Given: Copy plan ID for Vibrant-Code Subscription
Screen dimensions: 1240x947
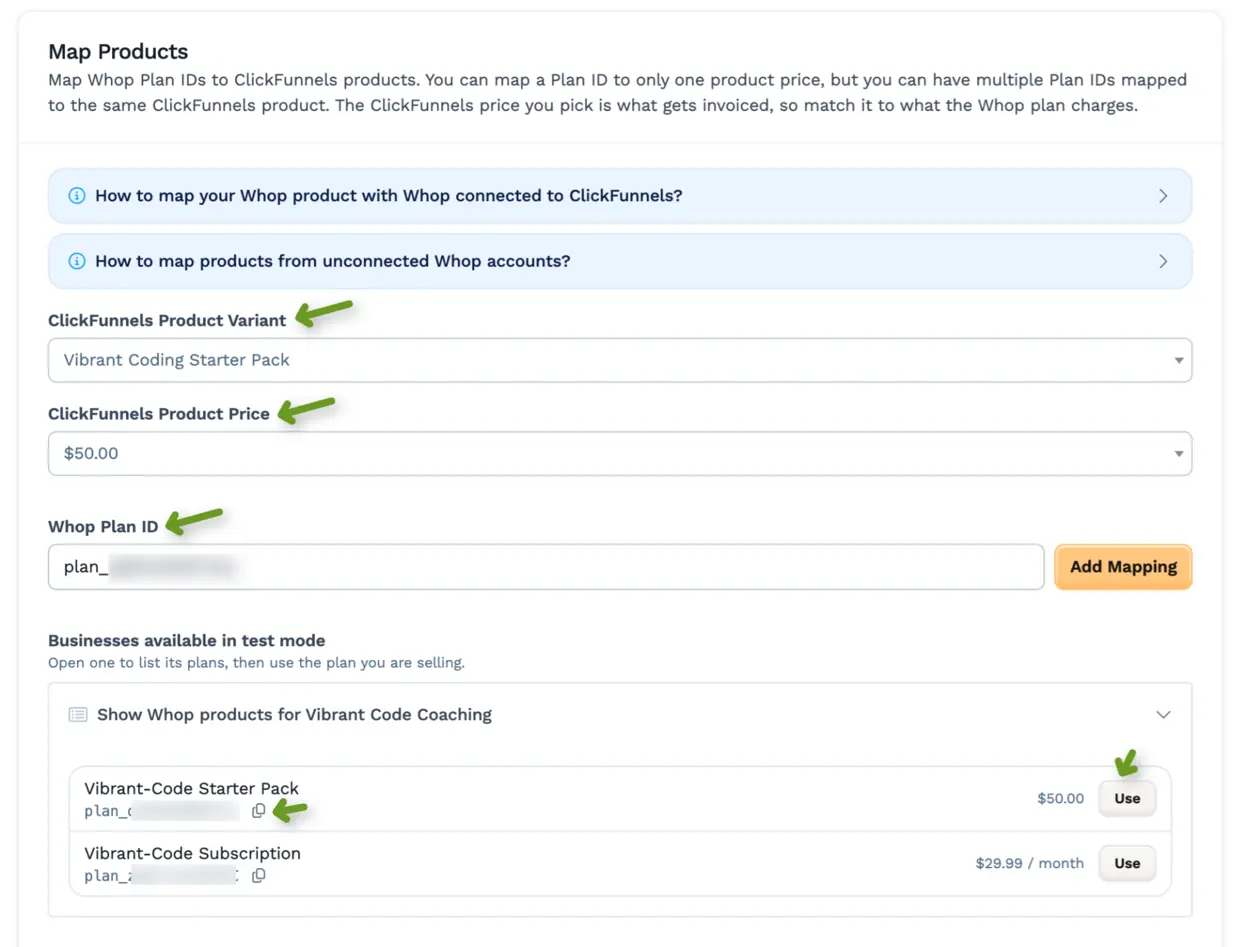Looking at the screenshot, I should pyautogui.click(x=259, y=876).
